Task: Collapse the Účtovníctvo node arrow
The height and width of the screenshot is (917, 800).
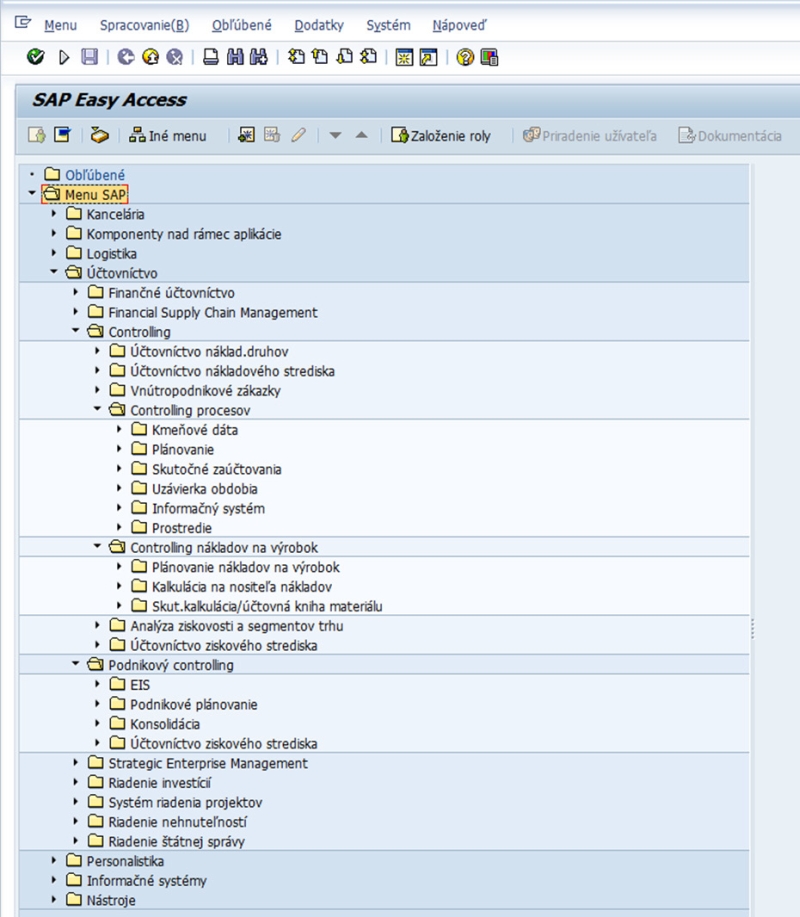Action: [54, 271]
